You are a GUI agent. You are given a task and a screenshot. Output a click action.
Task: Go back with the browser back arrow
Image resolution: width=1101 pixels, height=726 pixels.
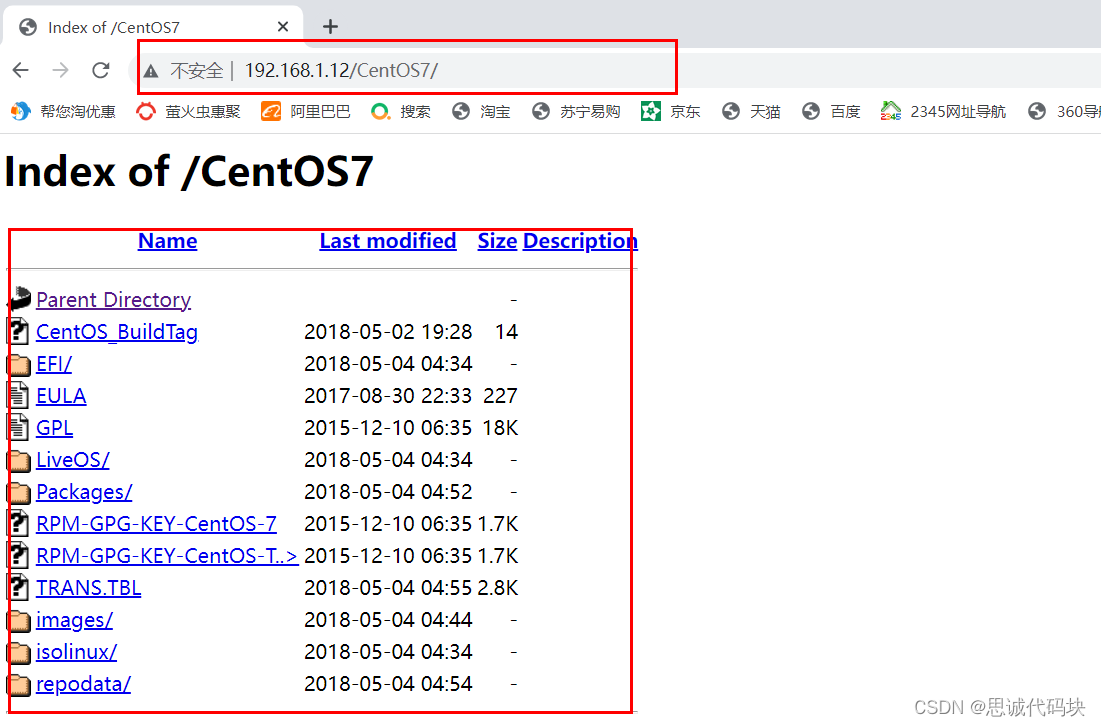pos(21,70)
